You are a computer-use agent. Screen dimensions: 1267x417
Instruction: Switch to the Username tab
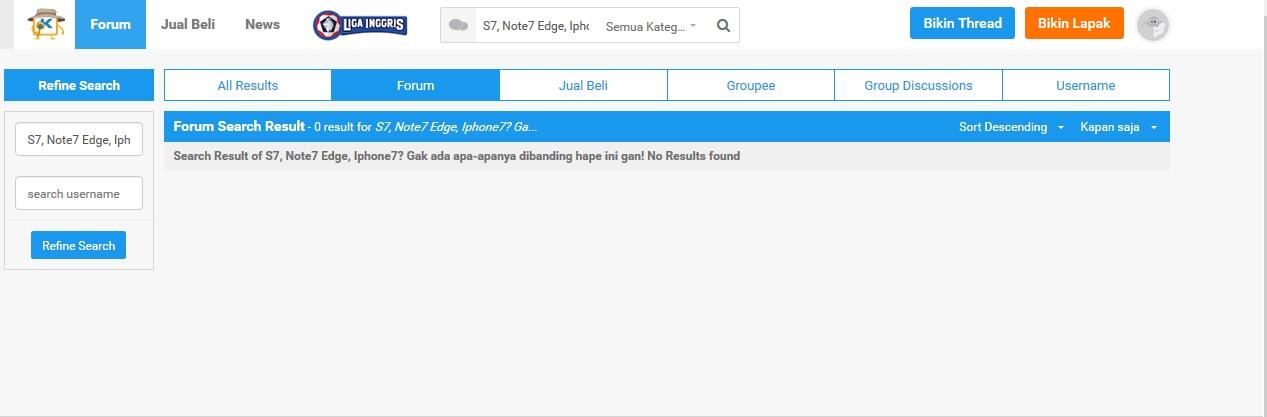pyautogui.click(x=1086, y=85)
